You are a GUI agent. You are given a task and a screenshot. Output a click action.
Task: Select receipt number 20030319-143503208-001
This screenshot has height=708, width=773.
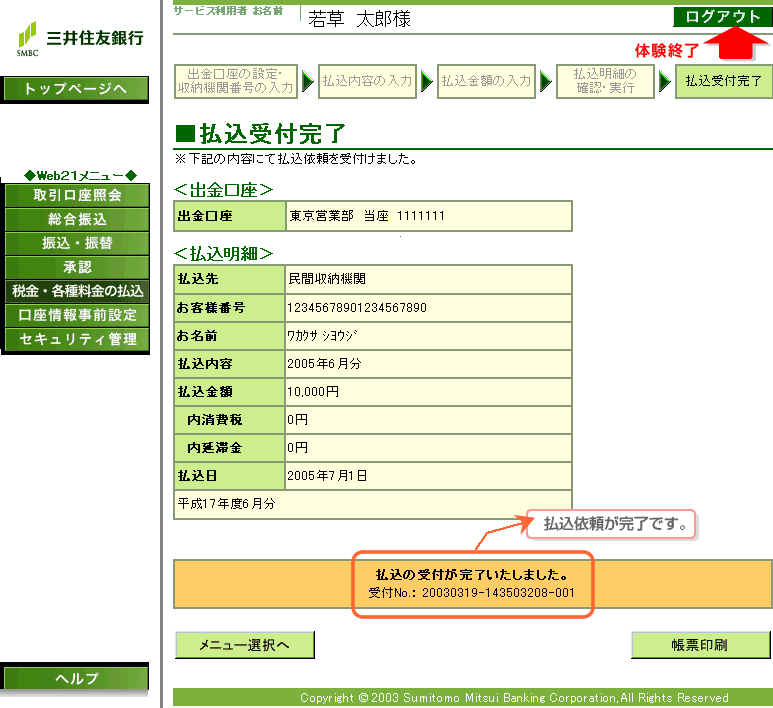pyautogui.click(x=498, y=593)
